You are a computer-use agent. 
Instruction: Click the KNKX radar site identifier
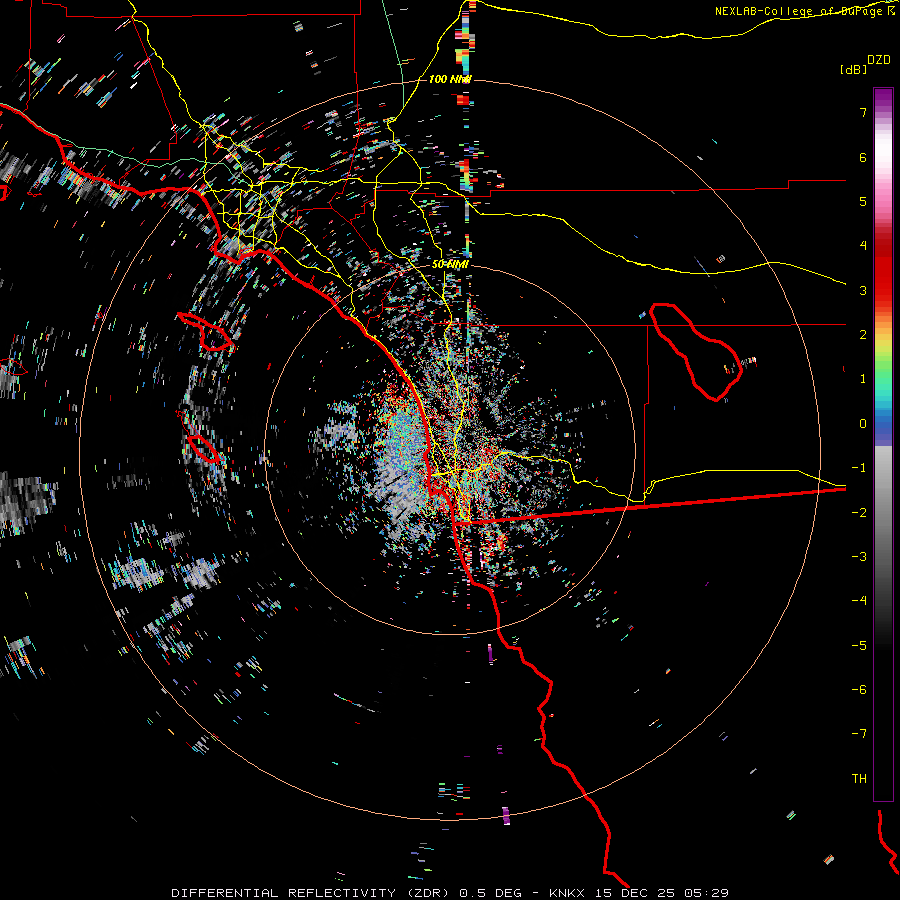tap(568, 893)
